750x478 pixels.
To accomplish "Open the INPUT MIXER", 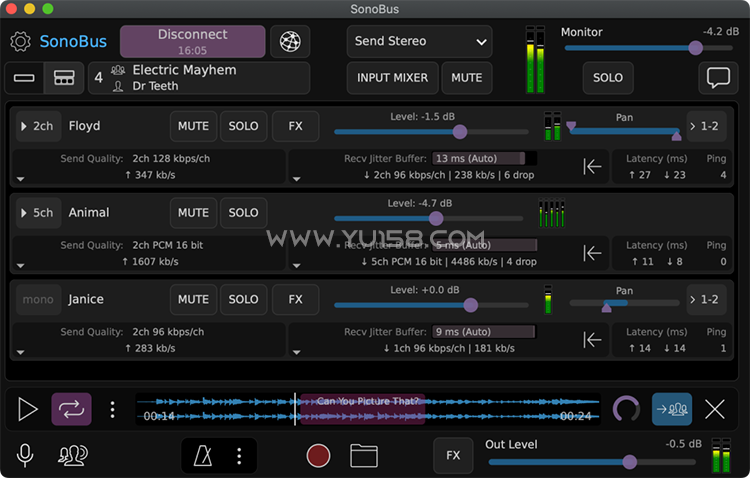I will click(392, 78).
